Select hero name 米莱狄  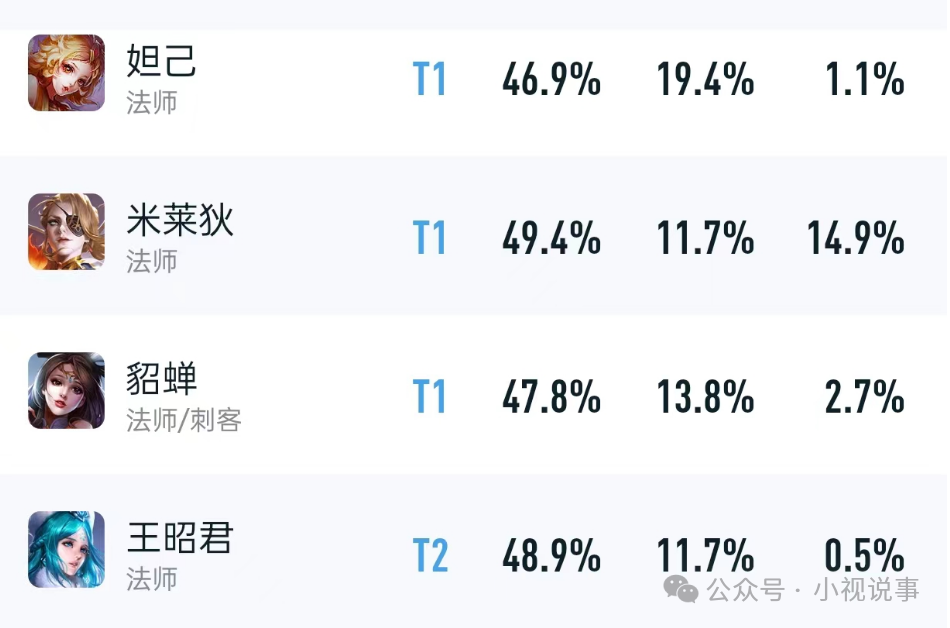point(179,220)
